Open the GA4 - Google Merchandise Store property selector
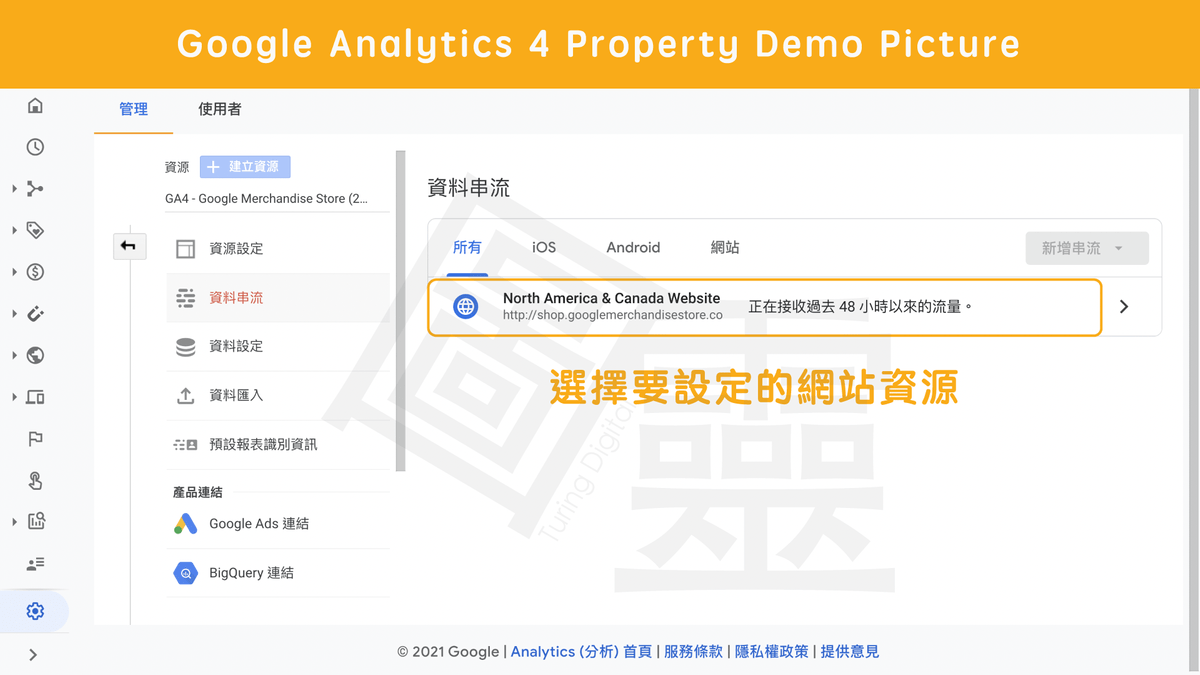The image size is (1200, 675). pos(277,199)
